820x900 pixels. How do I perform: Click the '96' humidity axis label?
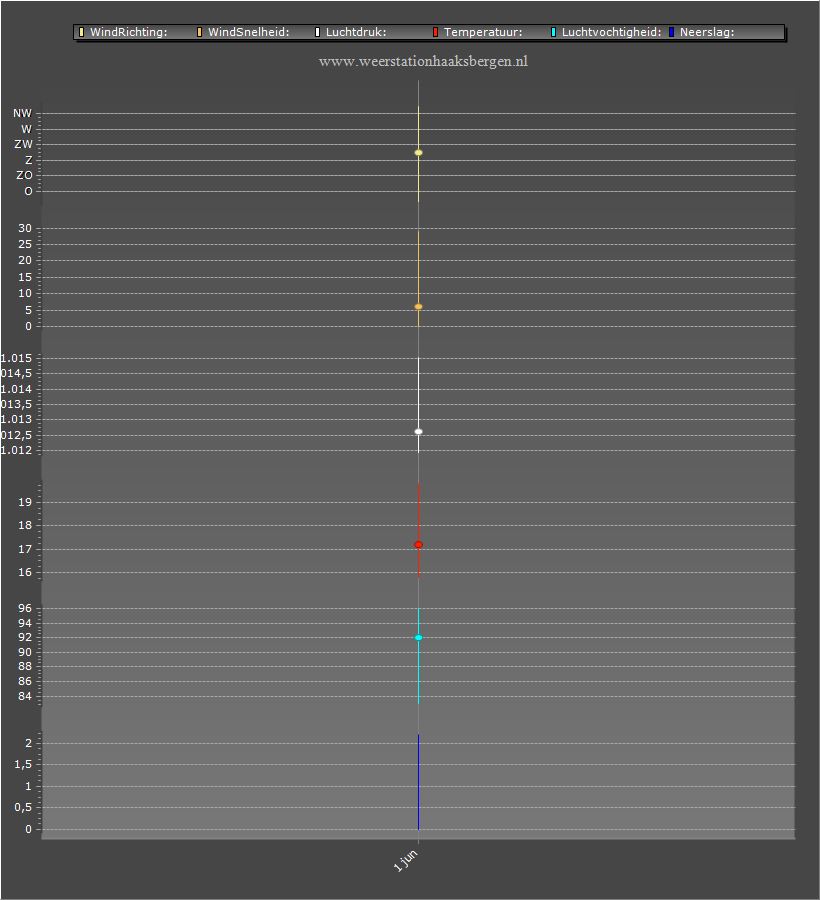[x=25, y=608]
